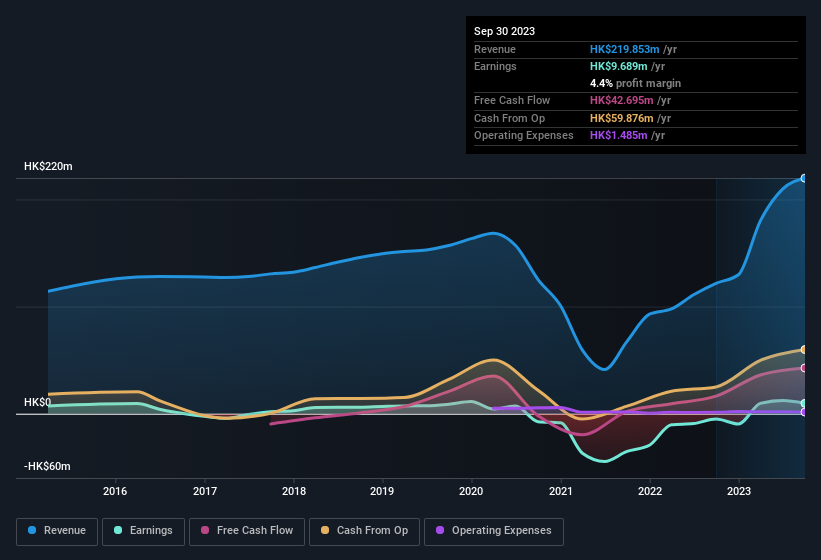Image resolution: width=821 pixels, height=560 pixels.
Task: Select the 2020 x-axis label
Action: coord(471,491)
